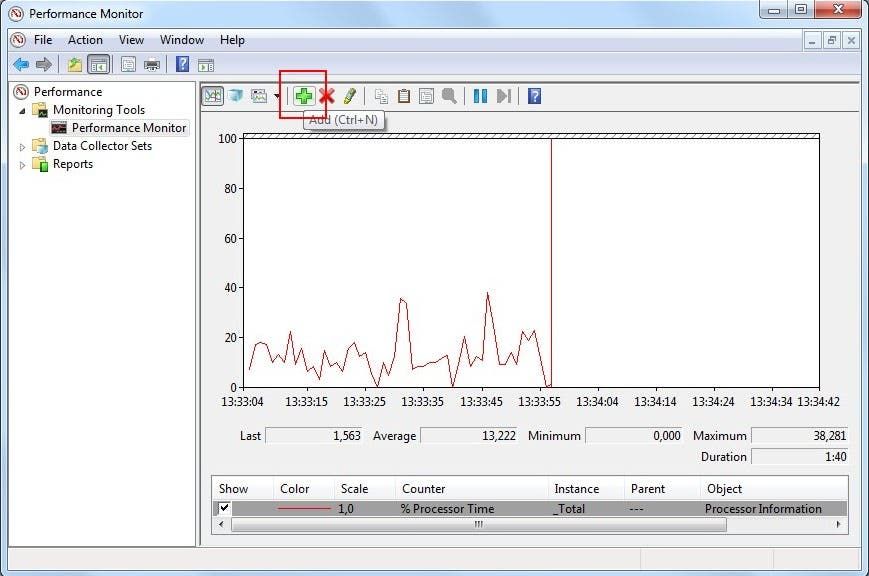The width and height of the screenshot is (869, 576).
Task: Uncheck Show checkbox for % Processor Time
Action: 224,508
